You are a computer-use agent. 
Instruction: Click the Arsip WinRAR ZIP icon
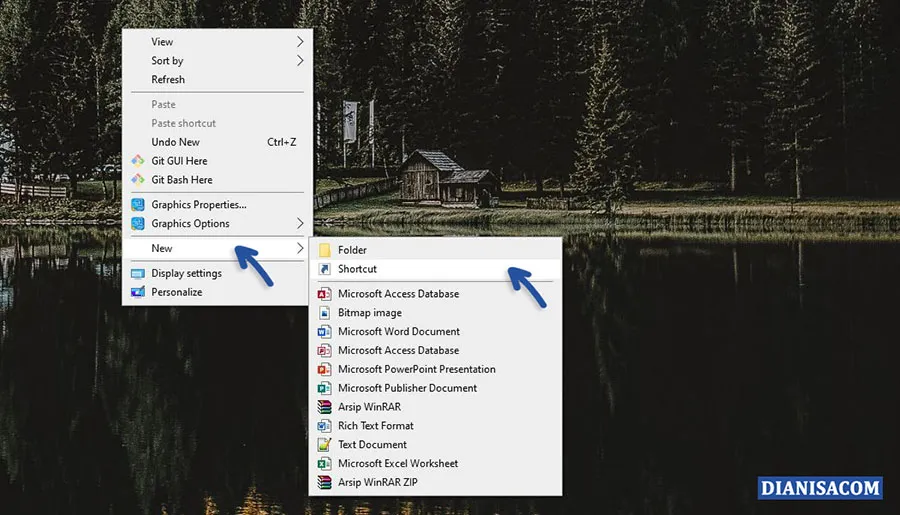pos(324,483)
